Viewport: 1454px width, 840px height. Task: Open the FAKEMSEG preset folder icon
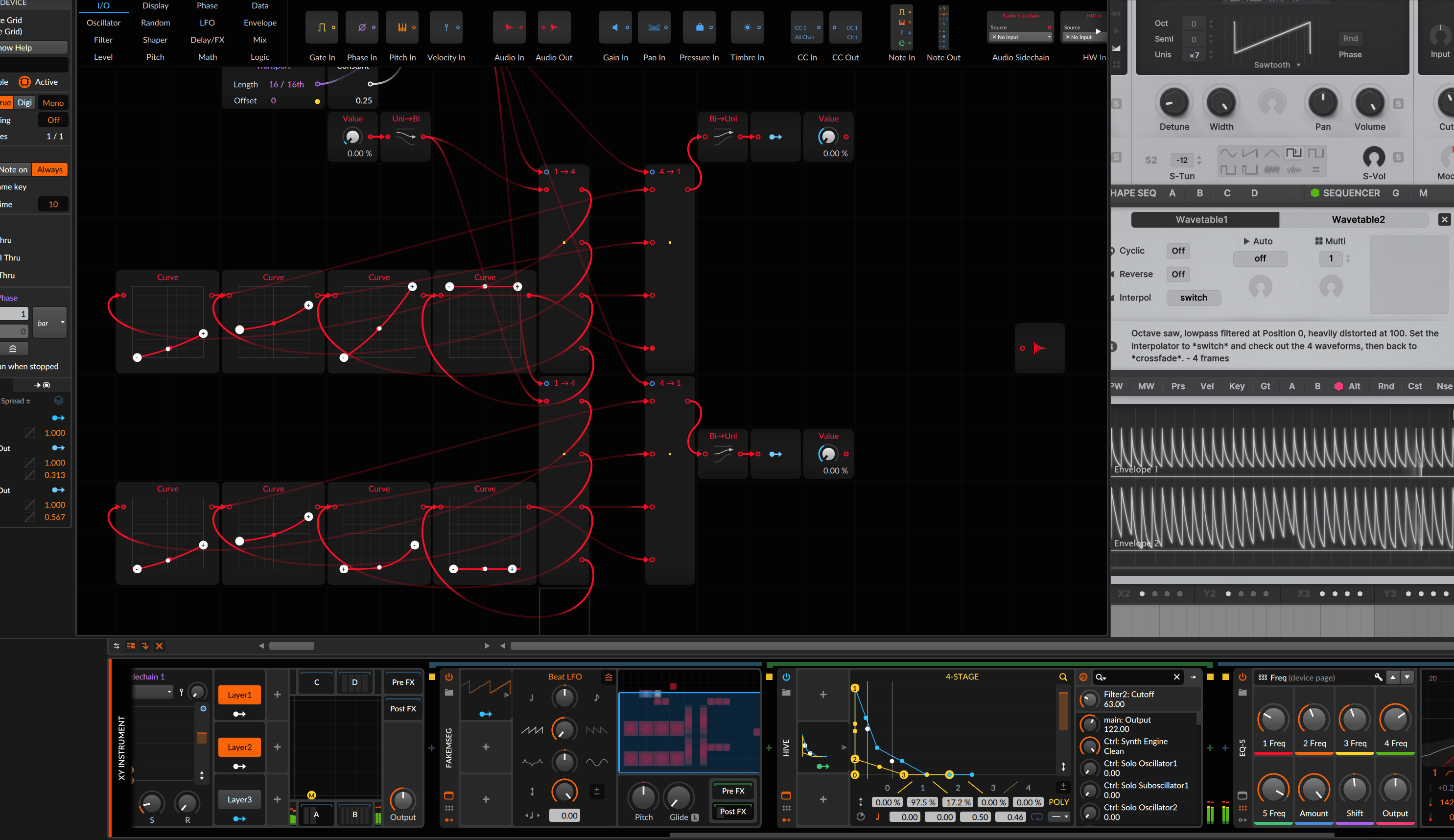[449, 692]
